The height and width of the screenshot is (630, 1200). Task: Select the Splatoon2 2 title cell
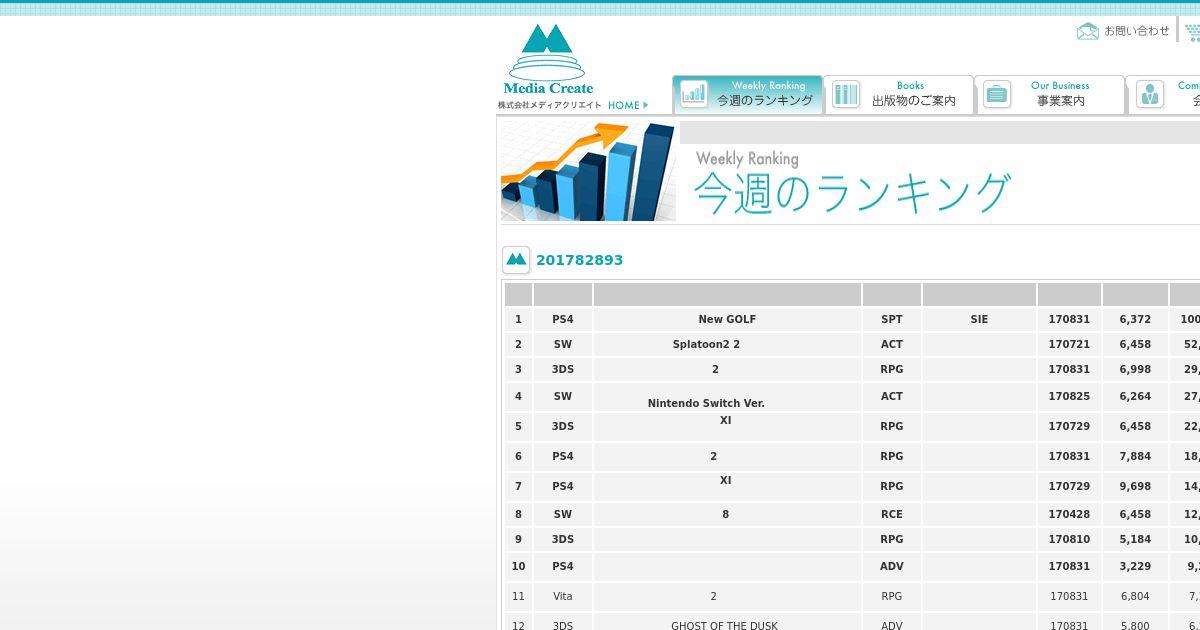727,344
